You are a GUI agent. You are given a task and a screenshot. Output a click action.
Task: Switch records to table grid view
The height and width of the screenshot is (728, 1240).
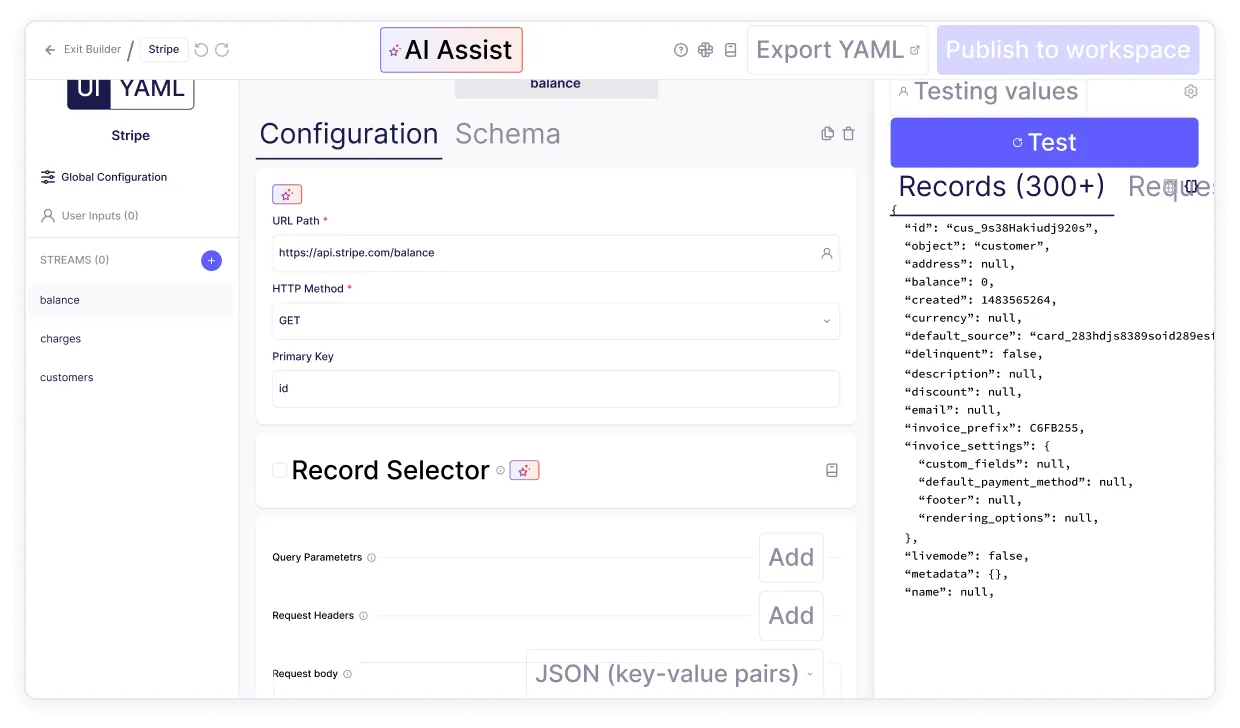(x=1170, y=187)
